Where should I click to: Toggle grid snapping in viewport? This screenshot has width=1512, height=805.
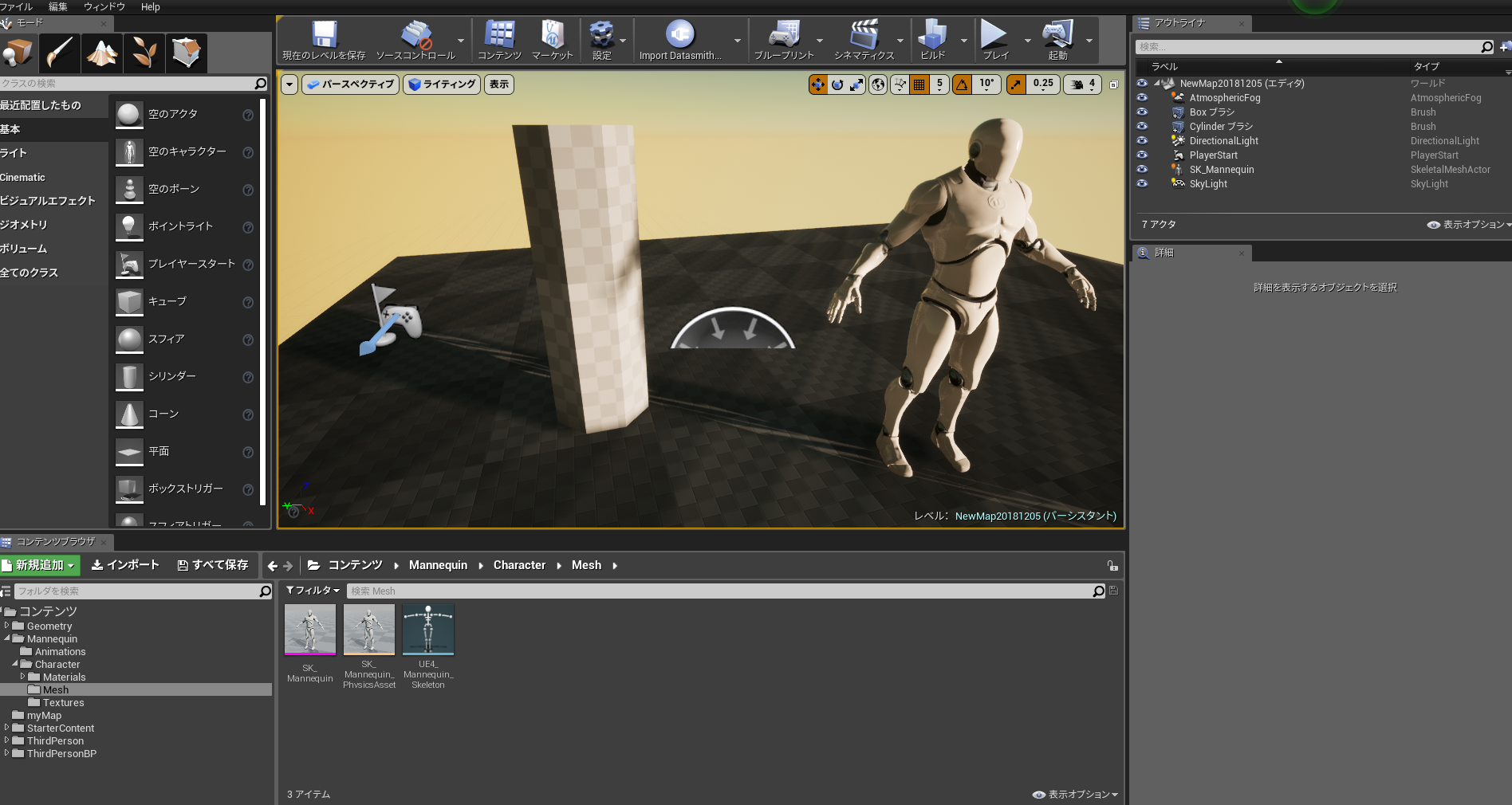pos(919,84)
